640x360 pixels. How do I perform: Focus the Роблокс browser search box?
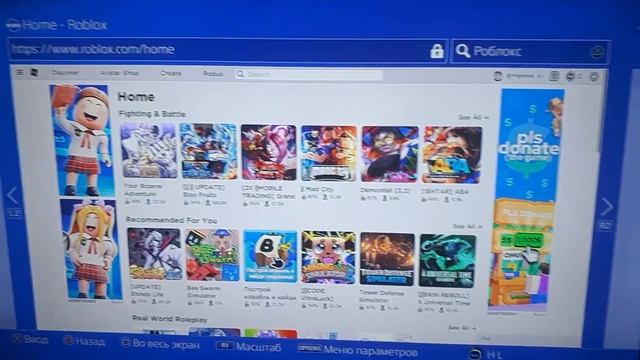531,51
